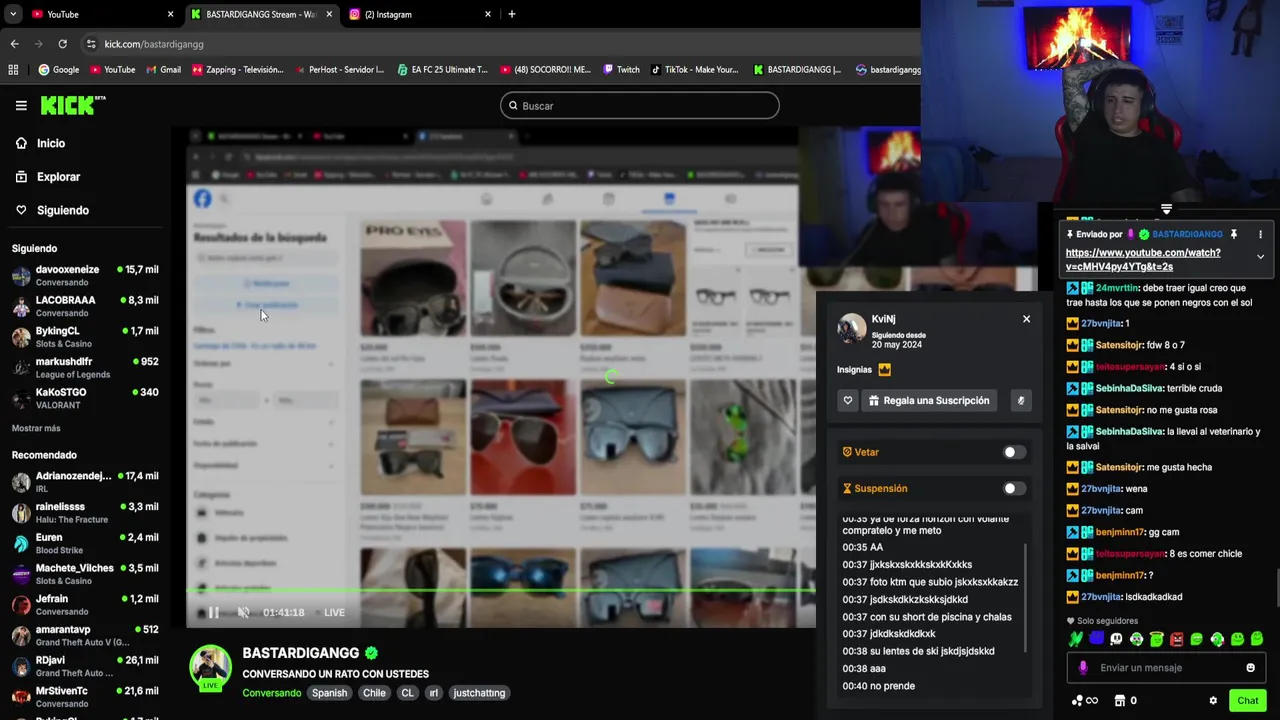This screenshot has height=720, width=1280.
Task: Open KaKoSTGO channel in the sidebar
Action: (x=85, y=398)
